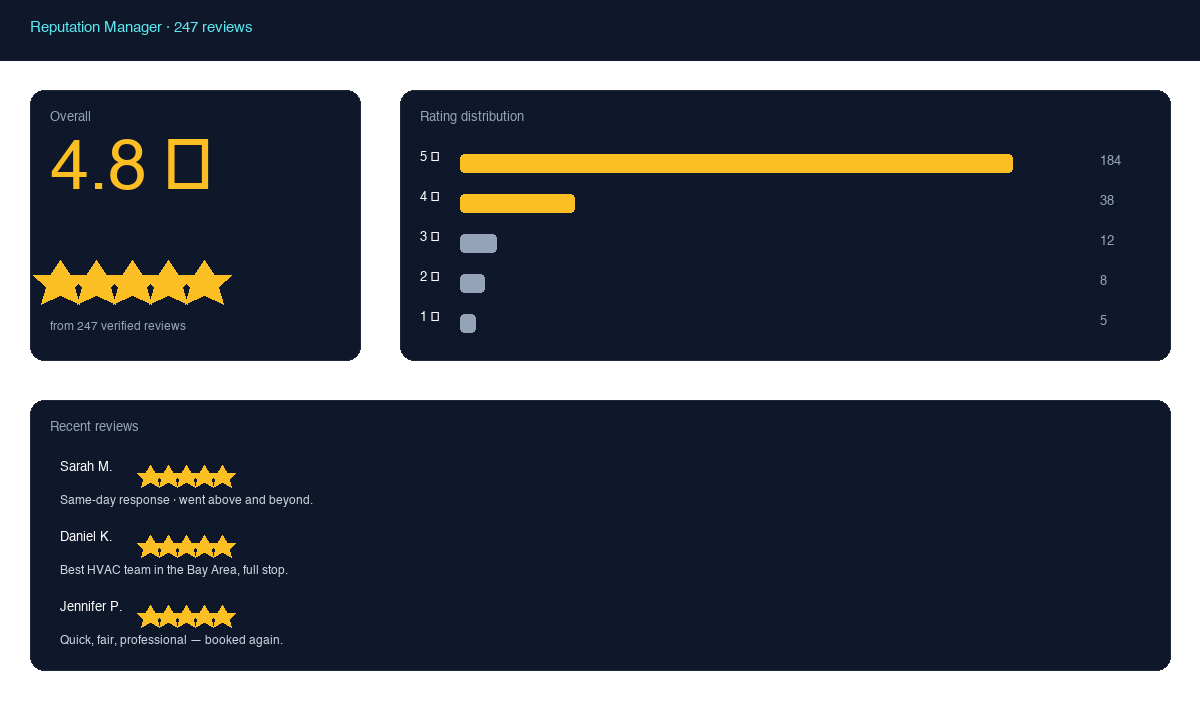Viewport: 1200px width, 720px height.
Task: Click Jennifer P.'s star rating
Action: pyautogui.click(x=186, y=617)
